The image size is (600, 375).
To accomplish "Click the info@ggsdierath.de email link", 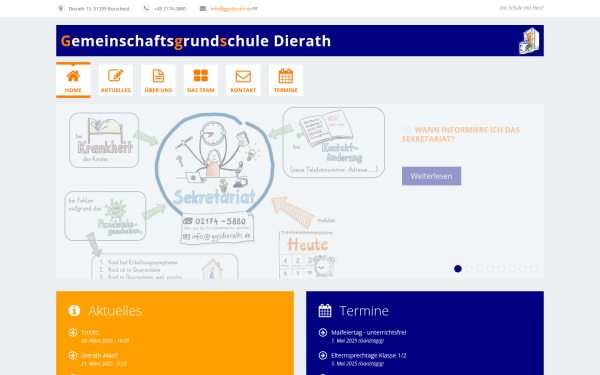I will [x=231, y=9].
